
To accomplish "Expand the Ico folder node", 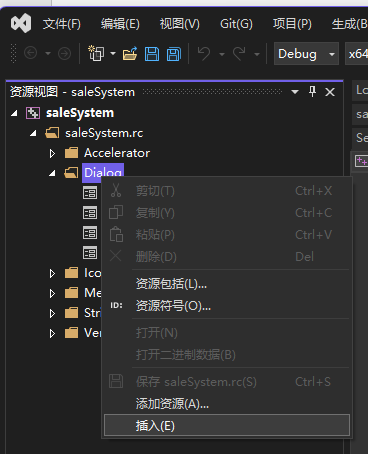I will (x=52, y=273).
